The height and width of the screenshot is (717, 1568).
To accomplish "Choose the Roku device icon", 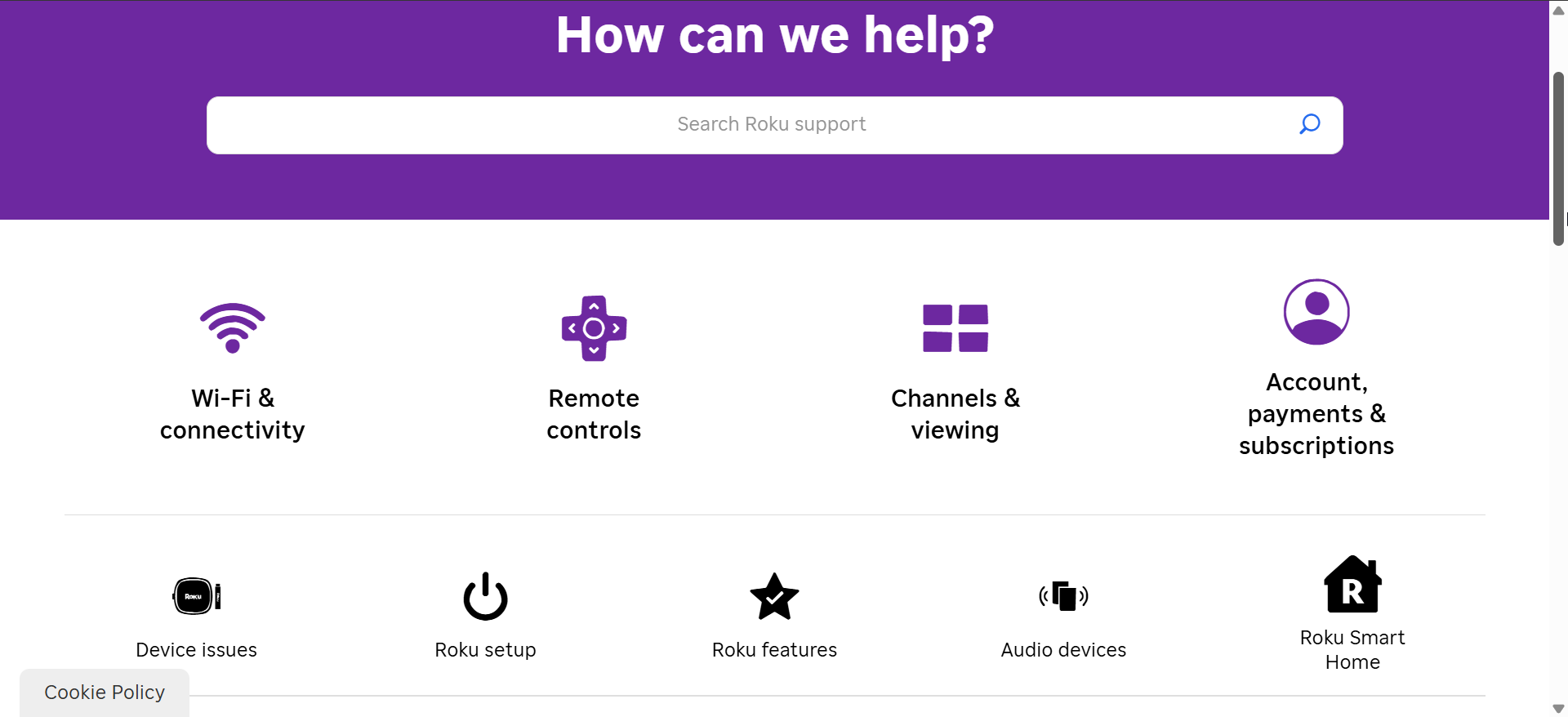I will 197,596.
